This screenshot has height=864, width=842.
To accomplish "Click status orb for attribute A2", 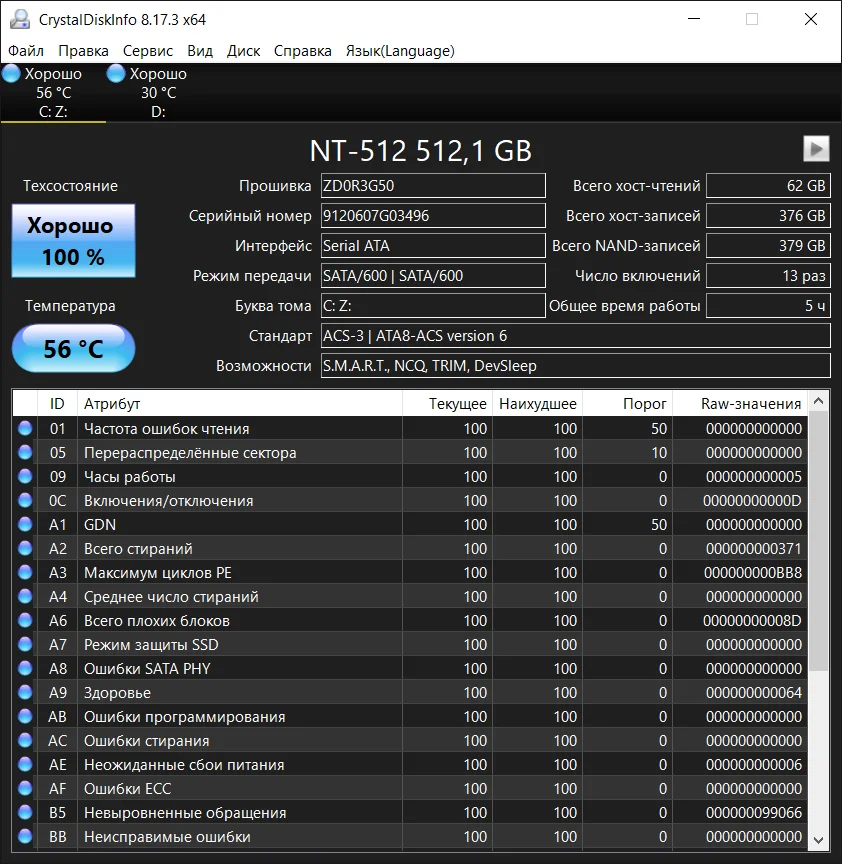I will click(x=25, y=548).
